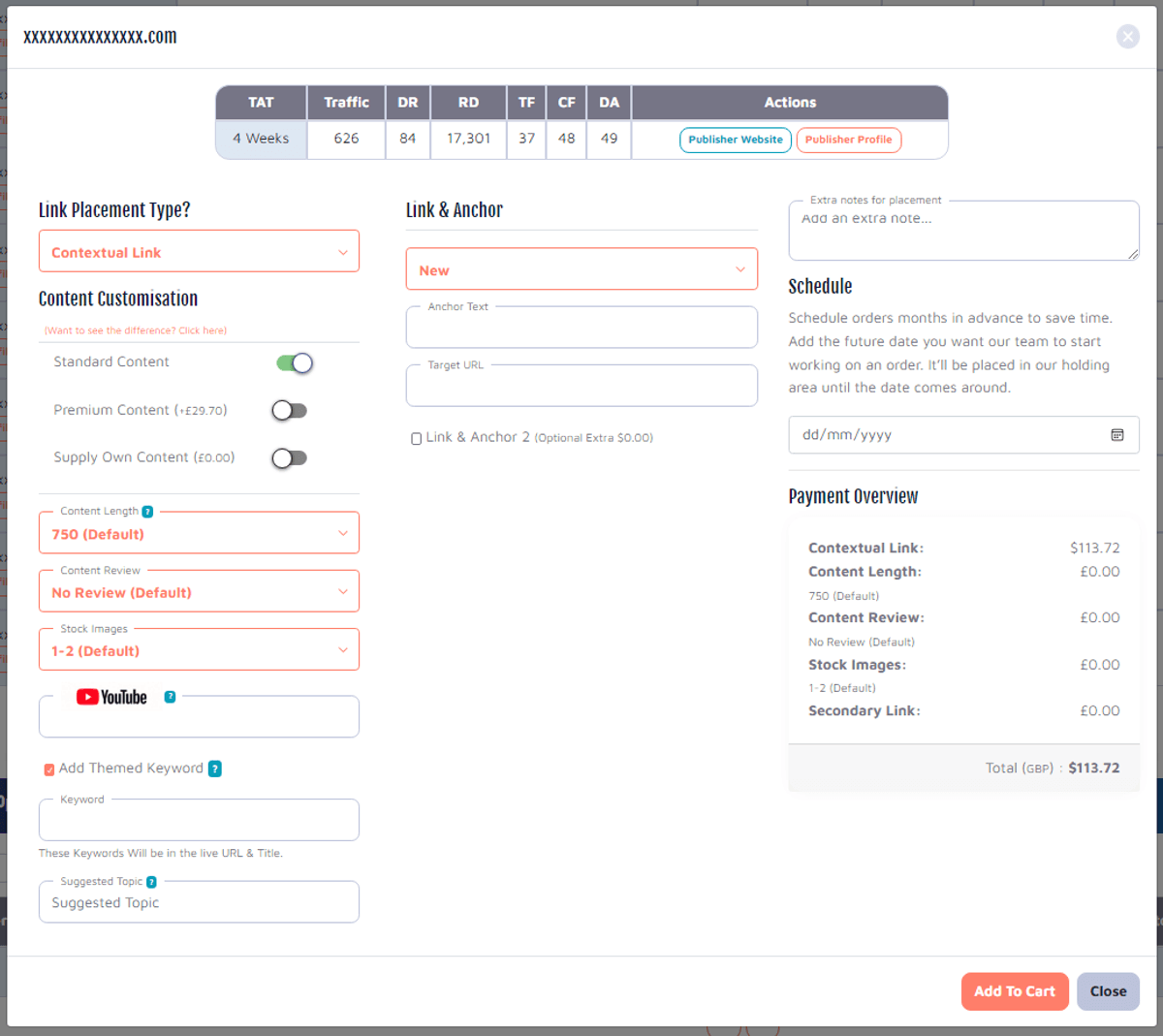Click the Suggested Topic input field

[x=199, y=902]
